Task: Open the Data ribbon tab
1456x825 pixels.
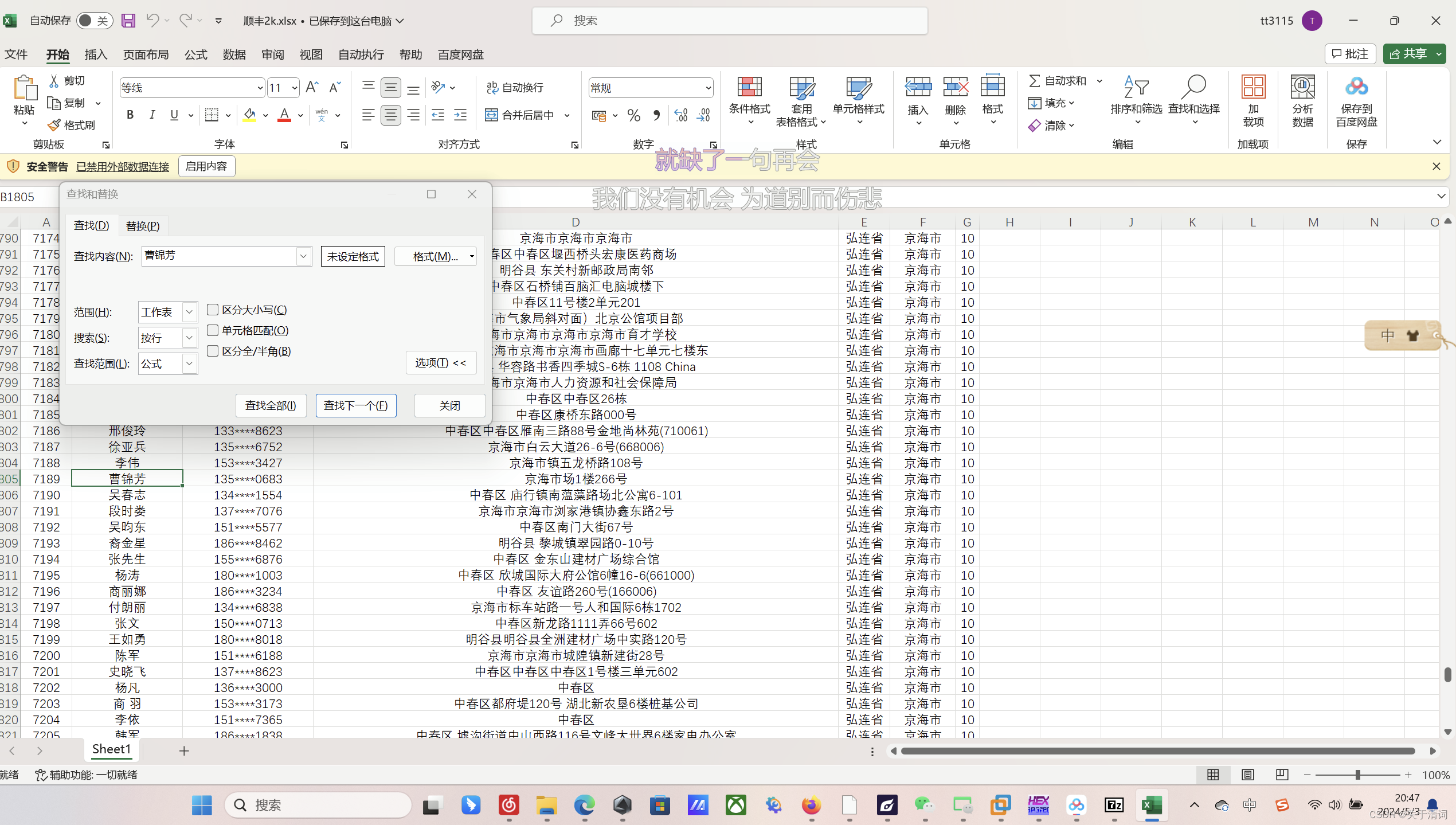Action: [x=234, y=54]
